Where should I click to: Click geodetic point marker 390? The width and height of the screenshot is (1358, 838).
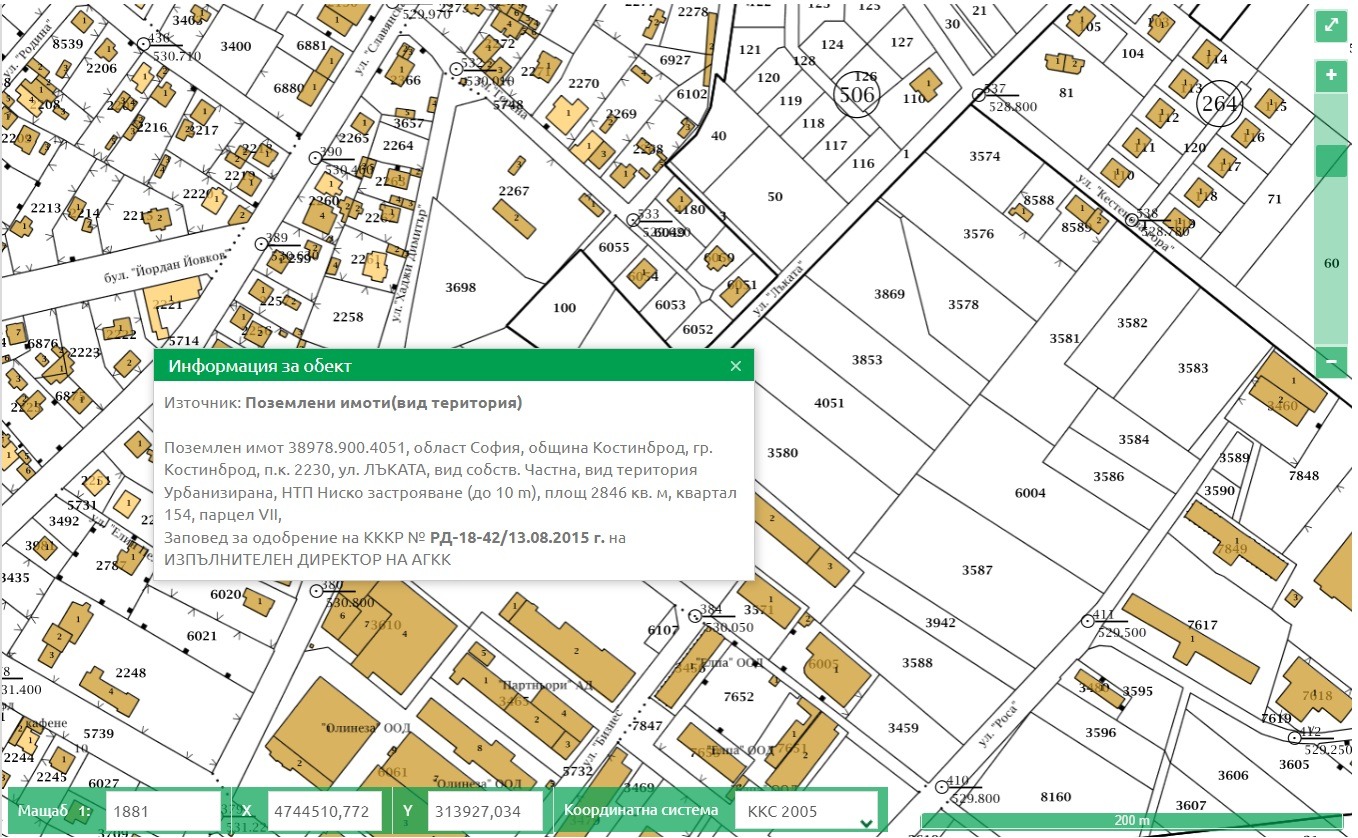click(315, 158)
